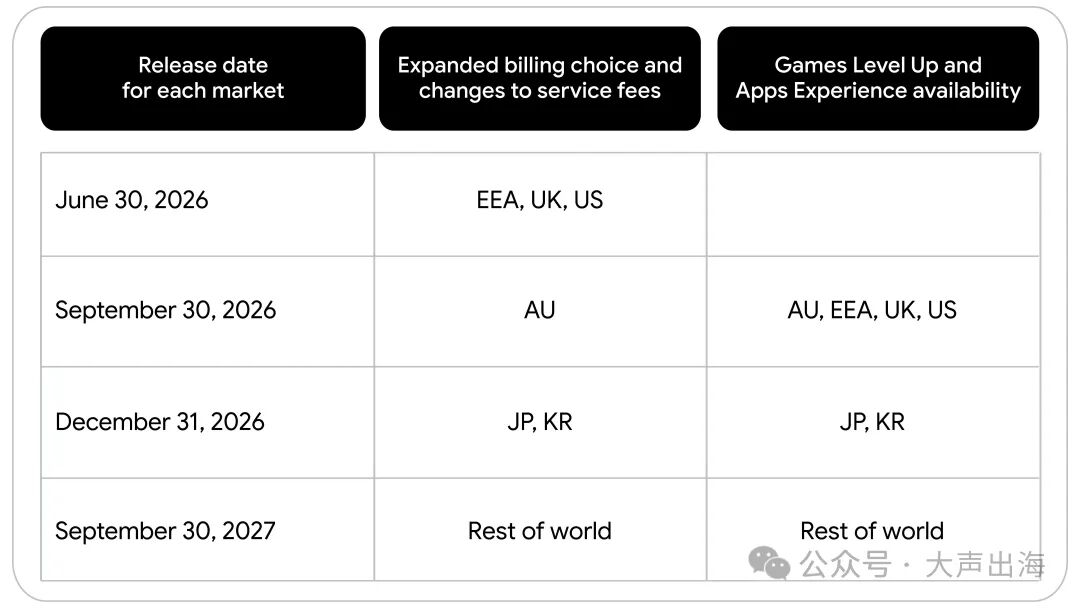Click the WeChat logo icon in watermark
Image resolution: width=1080 pixels, height=608 pixels.
769,563
